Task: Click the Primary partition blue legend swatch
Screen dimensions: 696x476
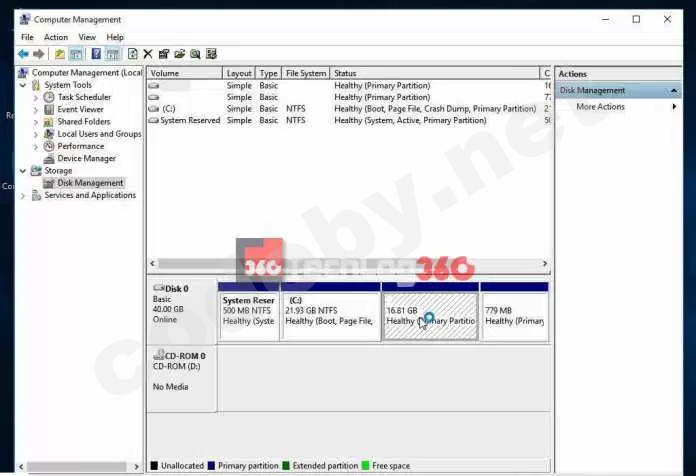Action: [x=211, y=466]
